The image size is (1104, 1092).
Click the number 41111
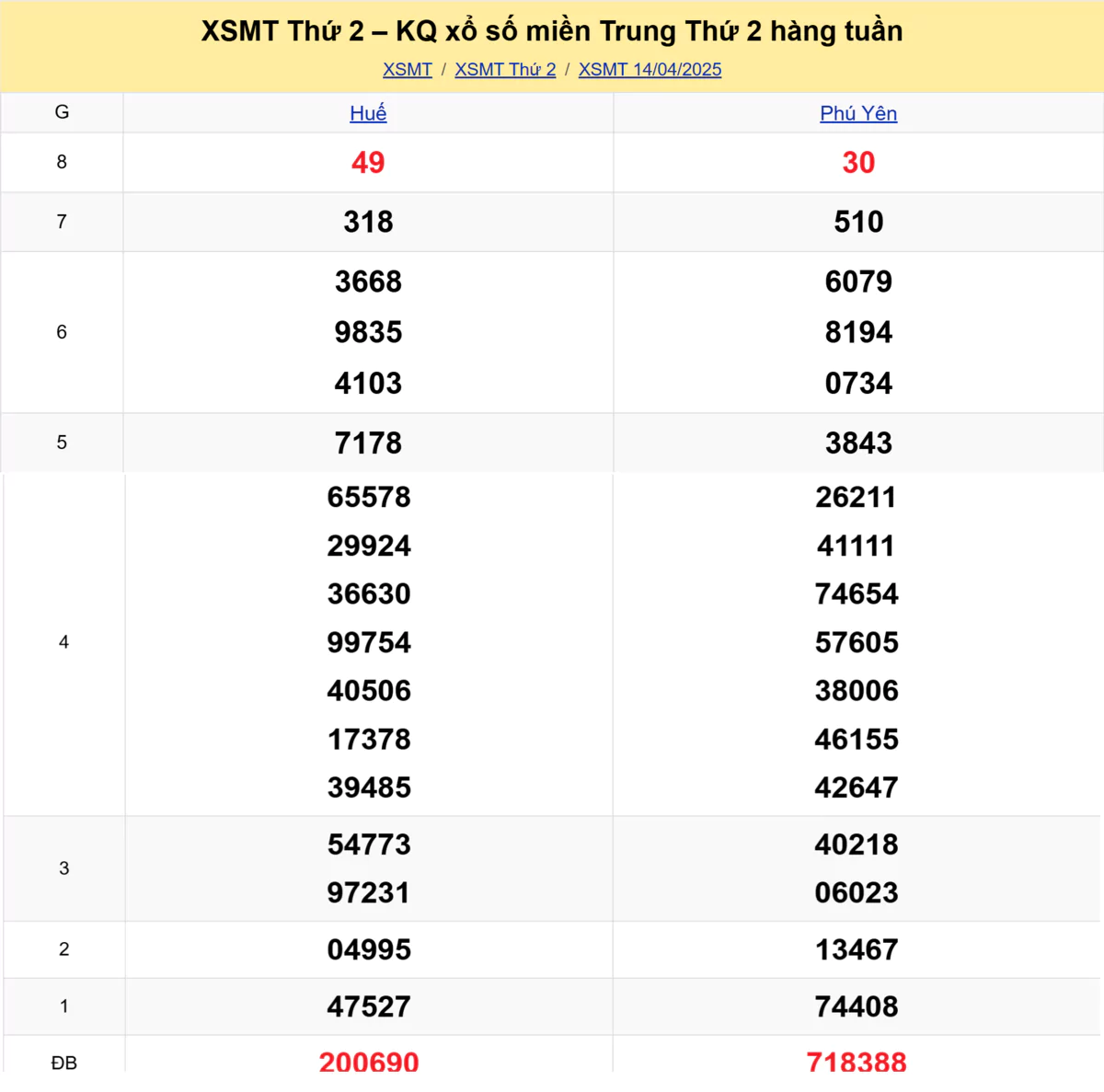click(857, 546)
